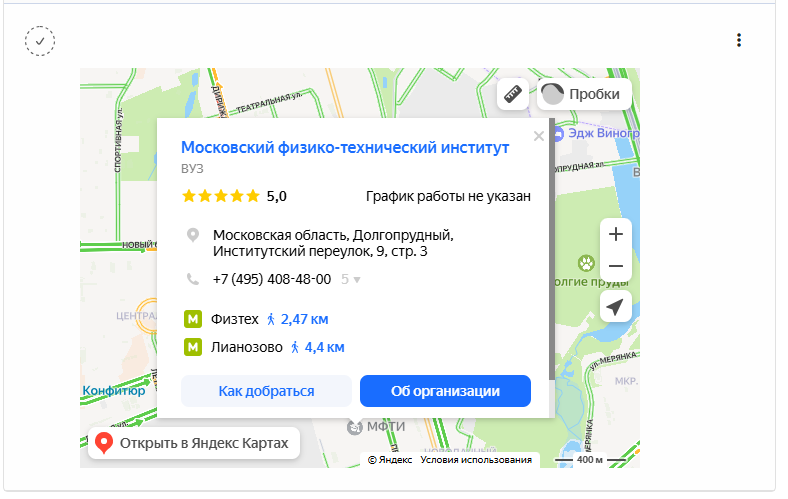Open map in Яндекс Картах
Image resolution: width=788 pixels, height=499 pixels.
tap(194, 443)
